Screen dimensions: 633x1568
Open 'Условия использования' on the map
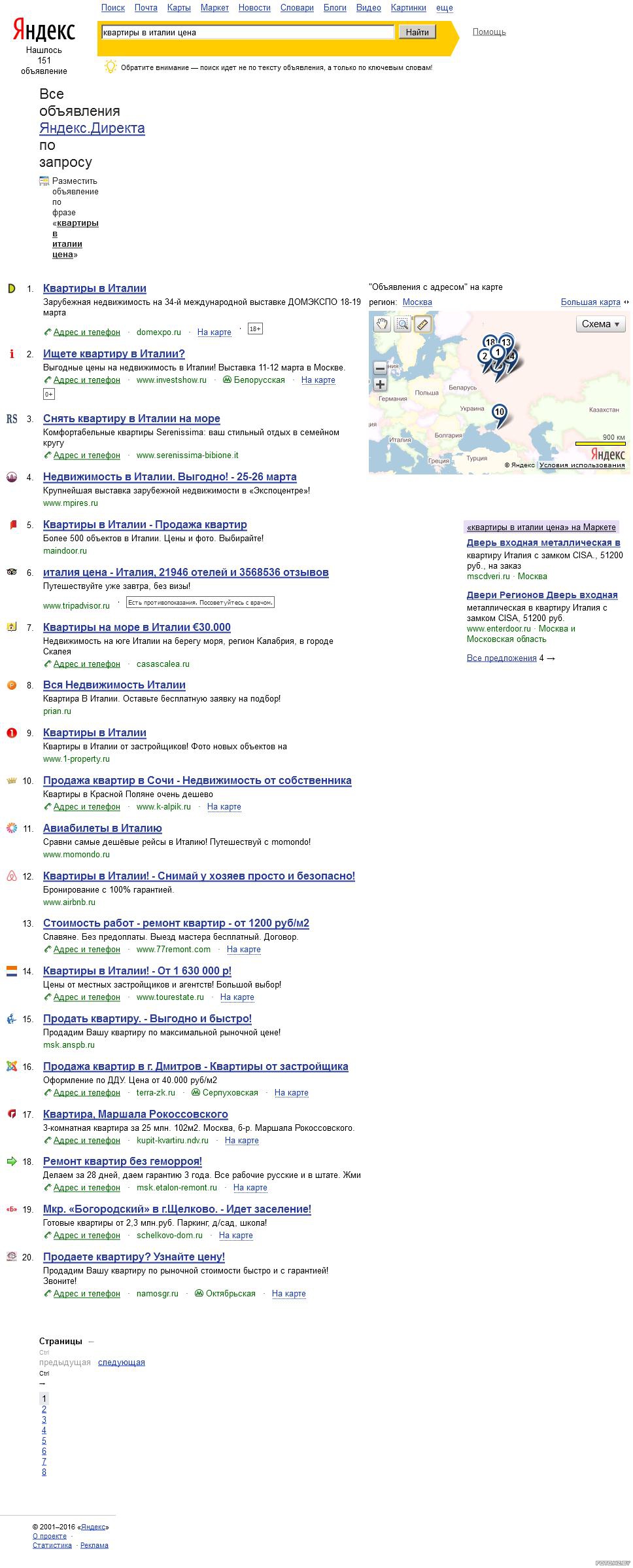pos(582,465)
